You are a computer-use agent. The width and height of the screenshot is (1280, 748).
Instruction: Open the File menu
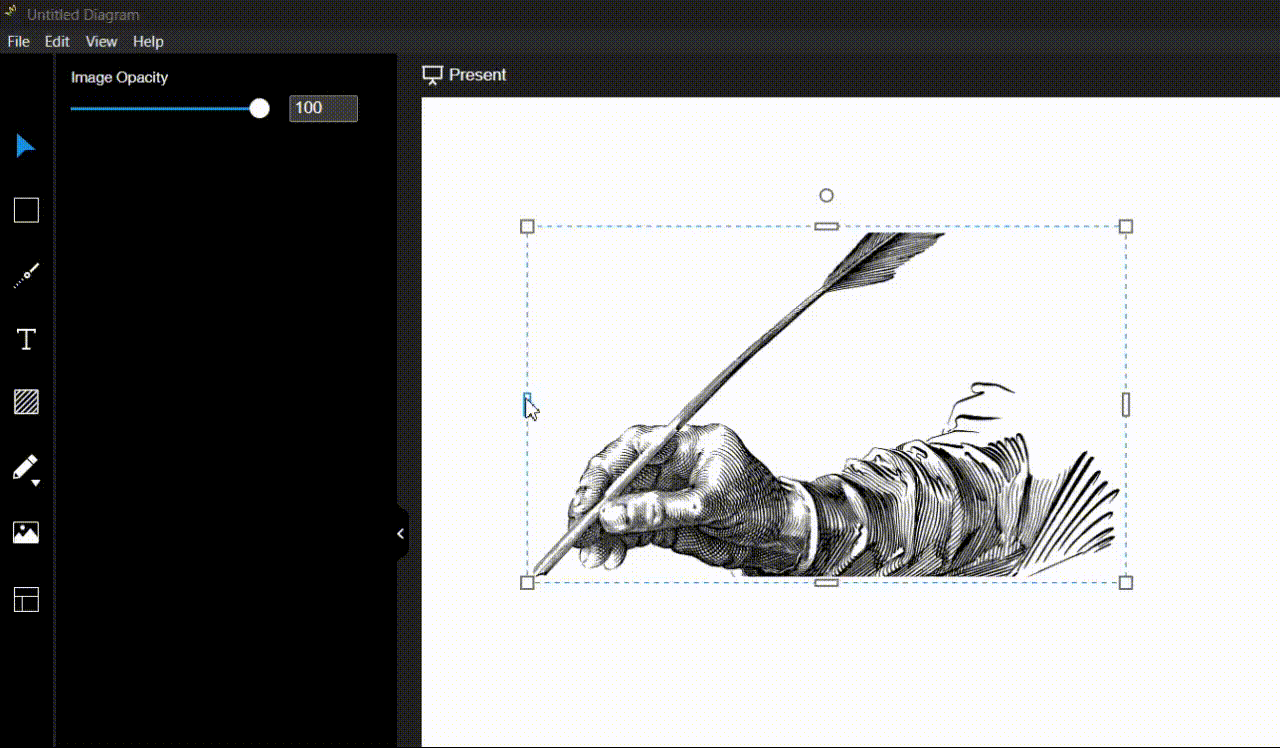(18, 41)
